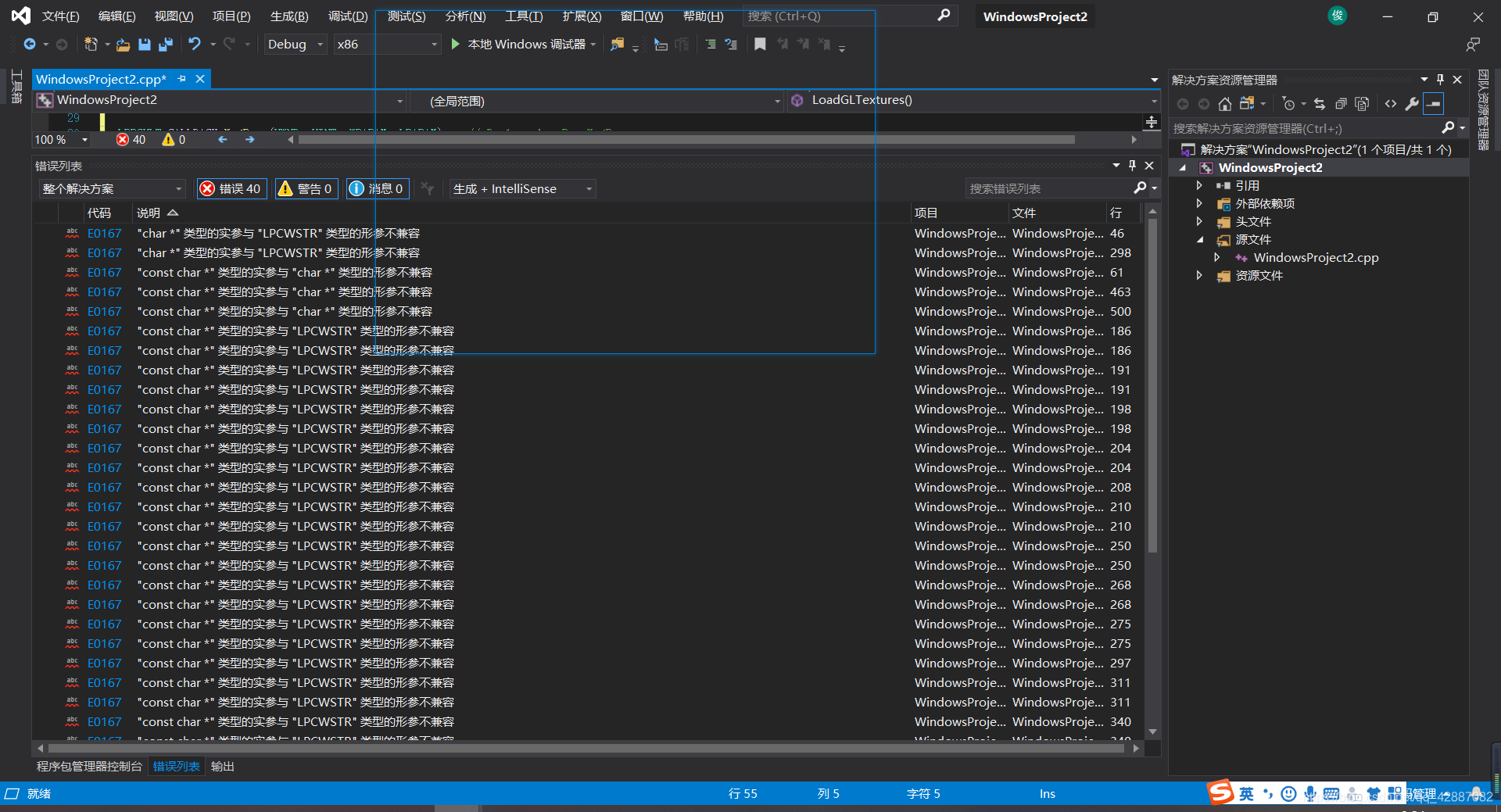
Task: Toggle Messages 0 filter button
Action: pos(378,189)
